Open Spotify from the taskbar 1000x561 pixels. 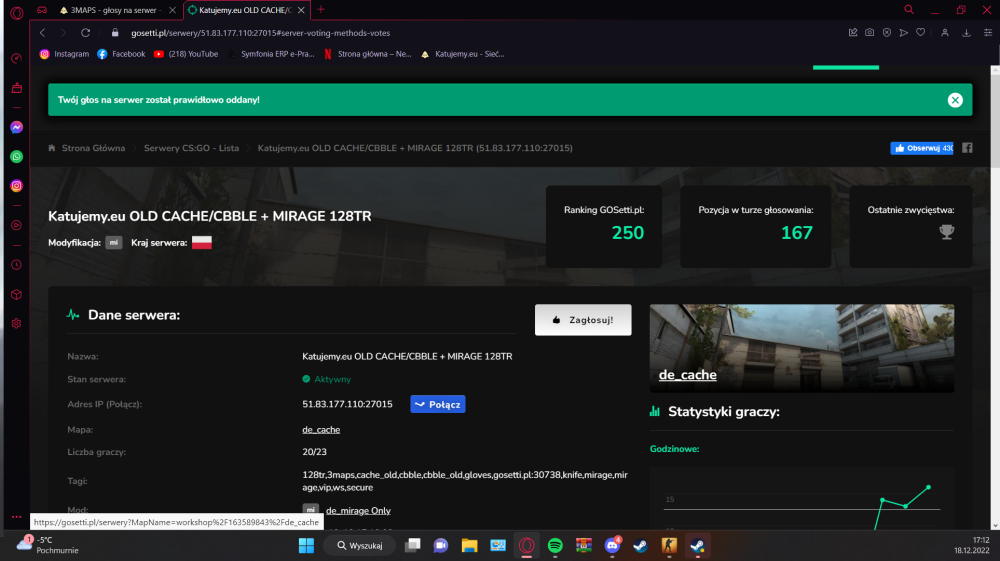pos(555,546)
